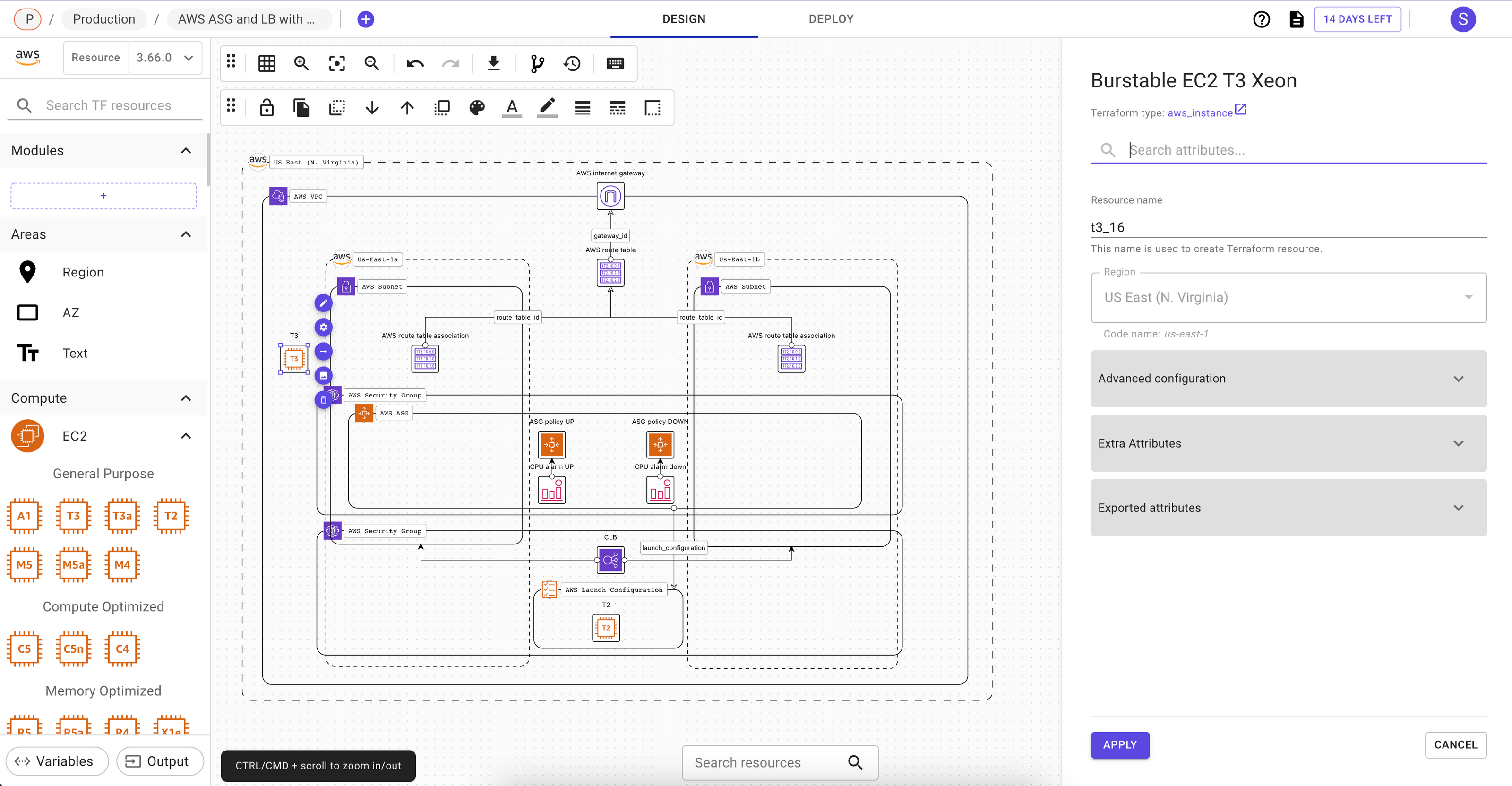Screen dimensions: 1512x786
Task: Switch to the DEPLOY tab
Action: pos(831,19)
